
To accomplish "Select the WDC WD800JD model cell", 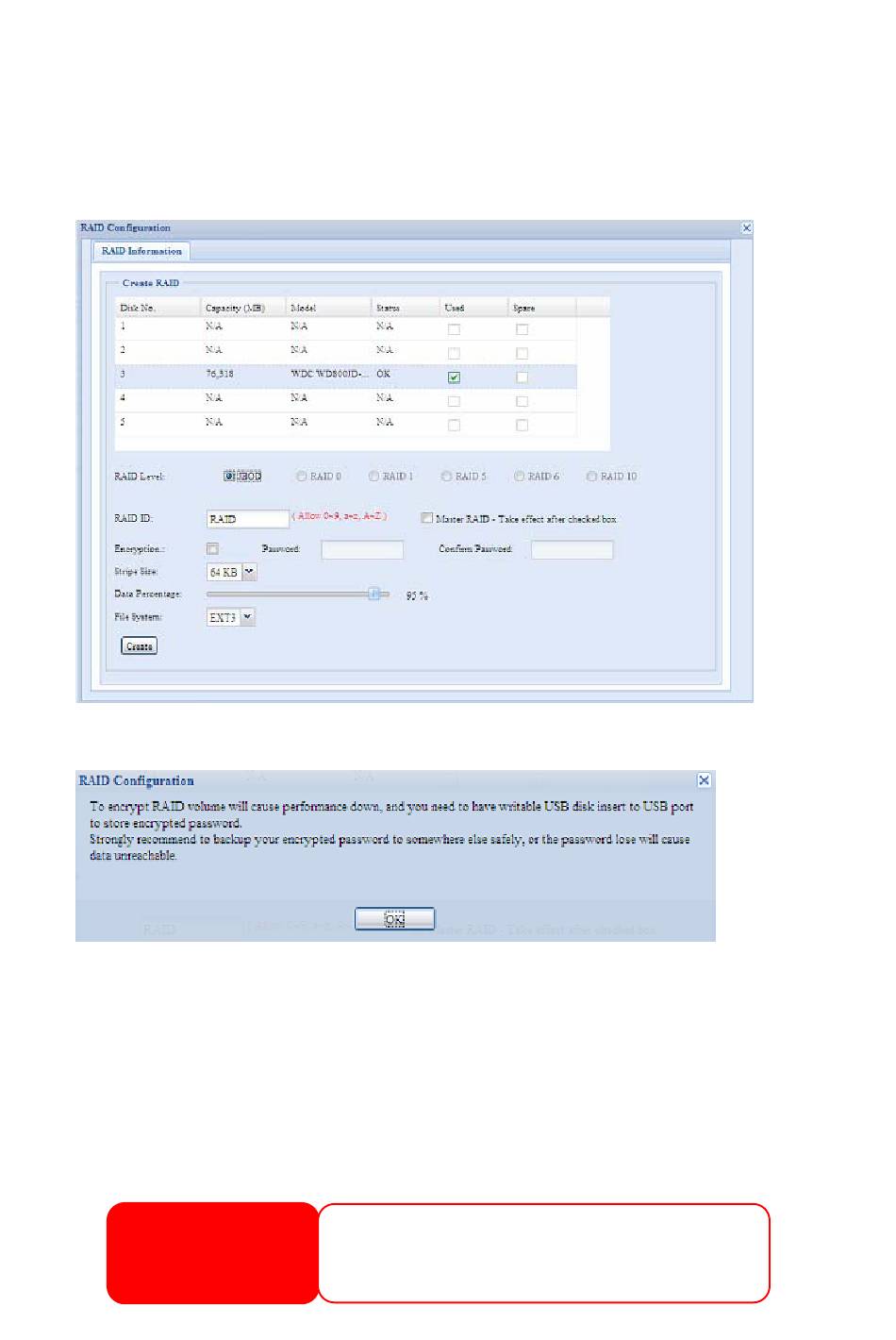I will [329, 375].
